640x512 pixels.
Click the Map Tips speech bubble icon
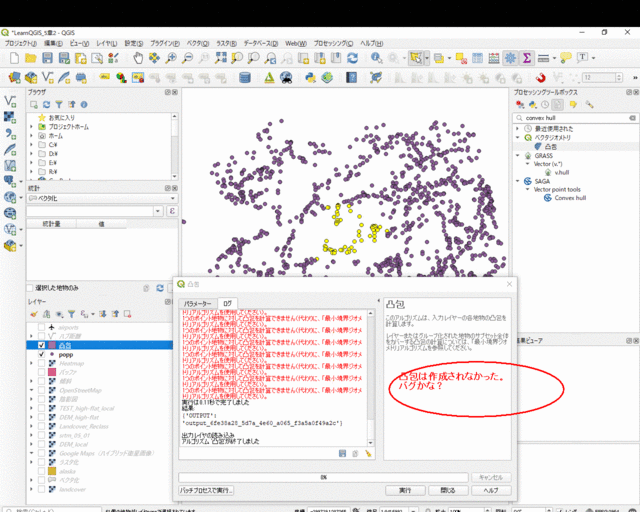click(x=566, y=58)
